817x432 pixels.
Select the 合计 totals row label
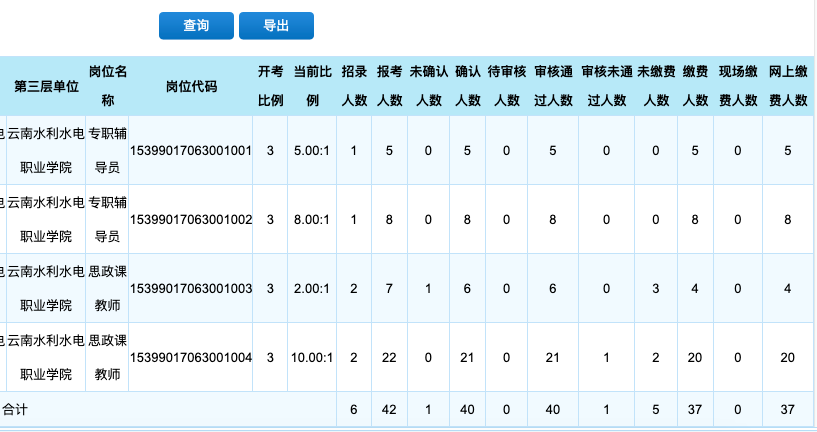click(x=15, y=409)
